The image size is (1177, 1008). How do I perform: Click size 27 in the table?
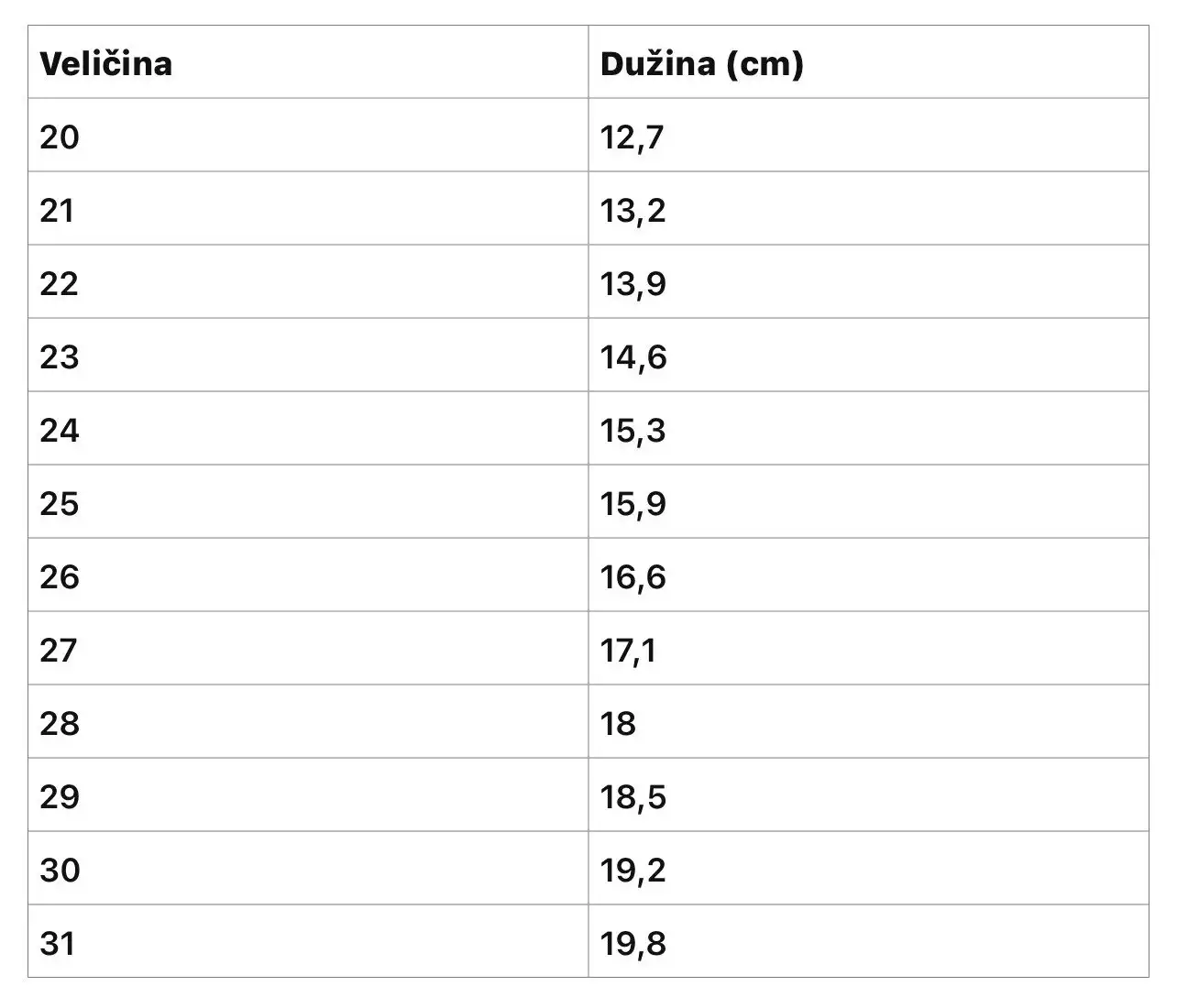[59, 650]
